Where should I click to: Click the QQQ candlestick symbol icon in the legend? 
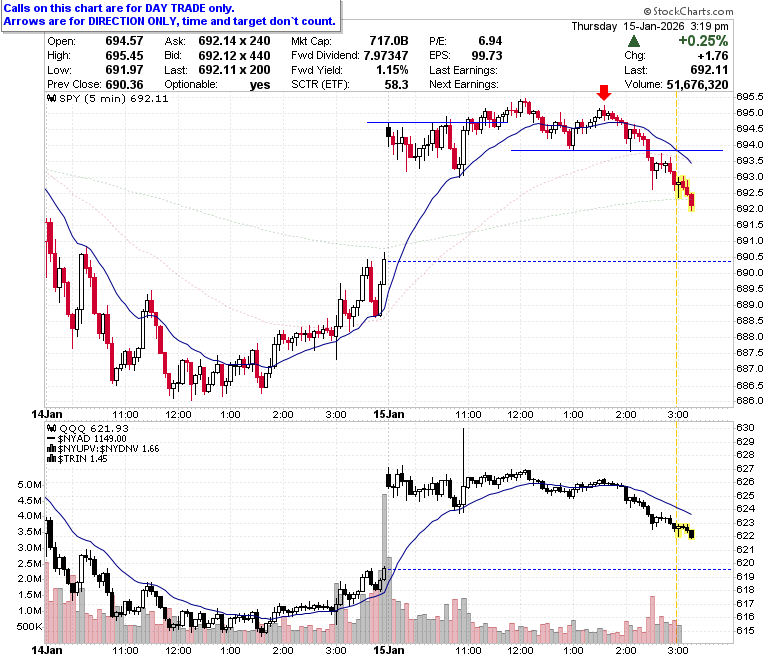[51, 428]
